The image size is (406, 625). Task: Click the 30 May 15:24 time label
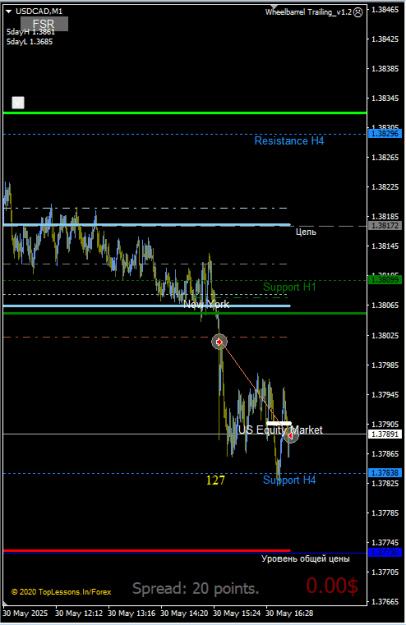coord(237,613)
